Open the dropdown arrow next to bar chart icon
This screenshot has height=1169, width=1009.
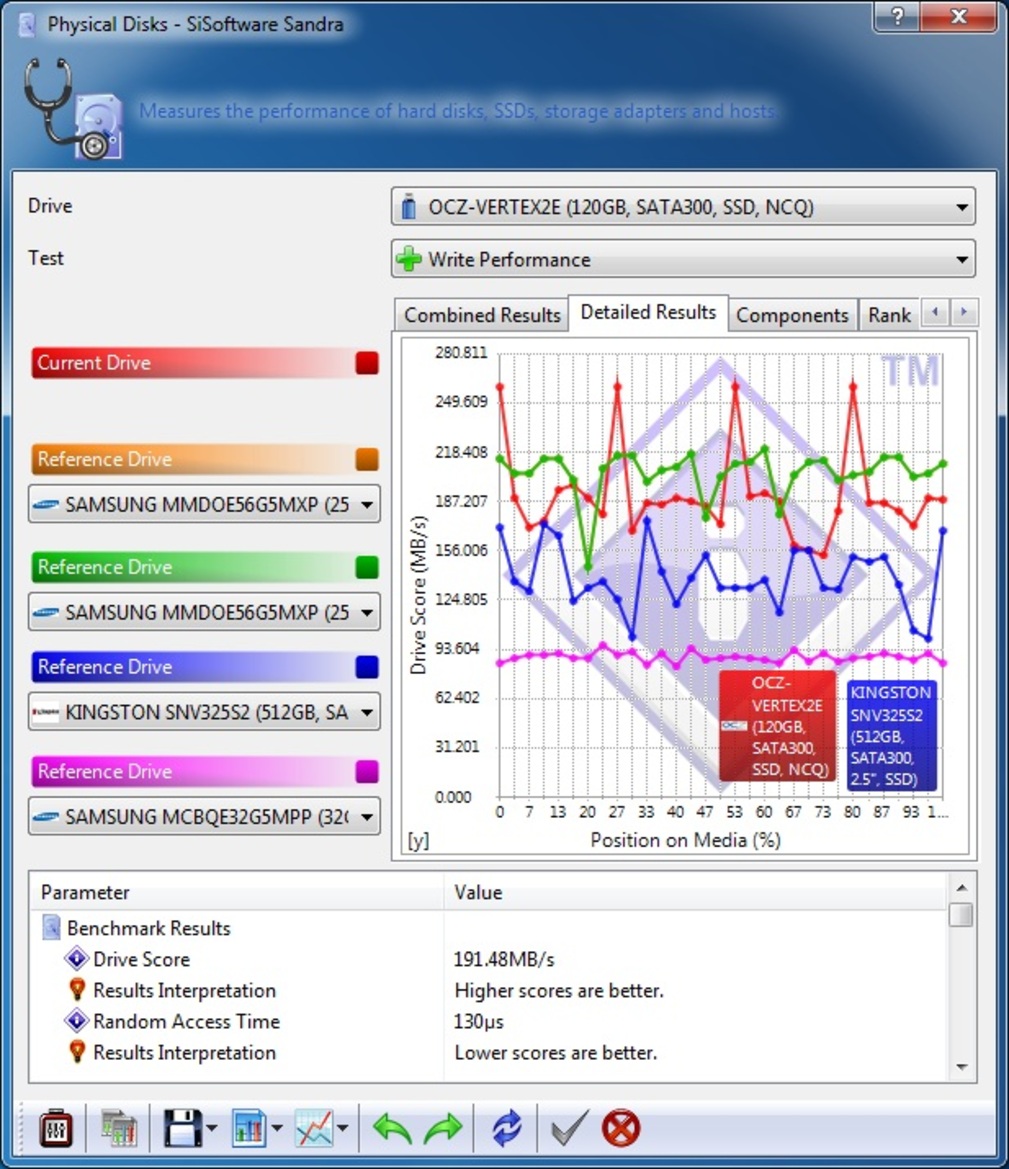coord(277,1128)
